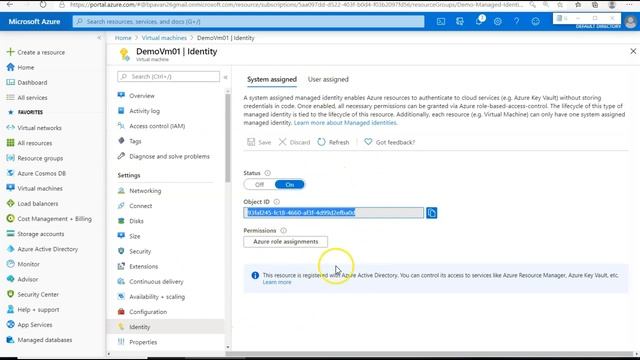Screen dimensions: 640x360
Task: Open Properties settings item
Action: click(x=137, y=342)
